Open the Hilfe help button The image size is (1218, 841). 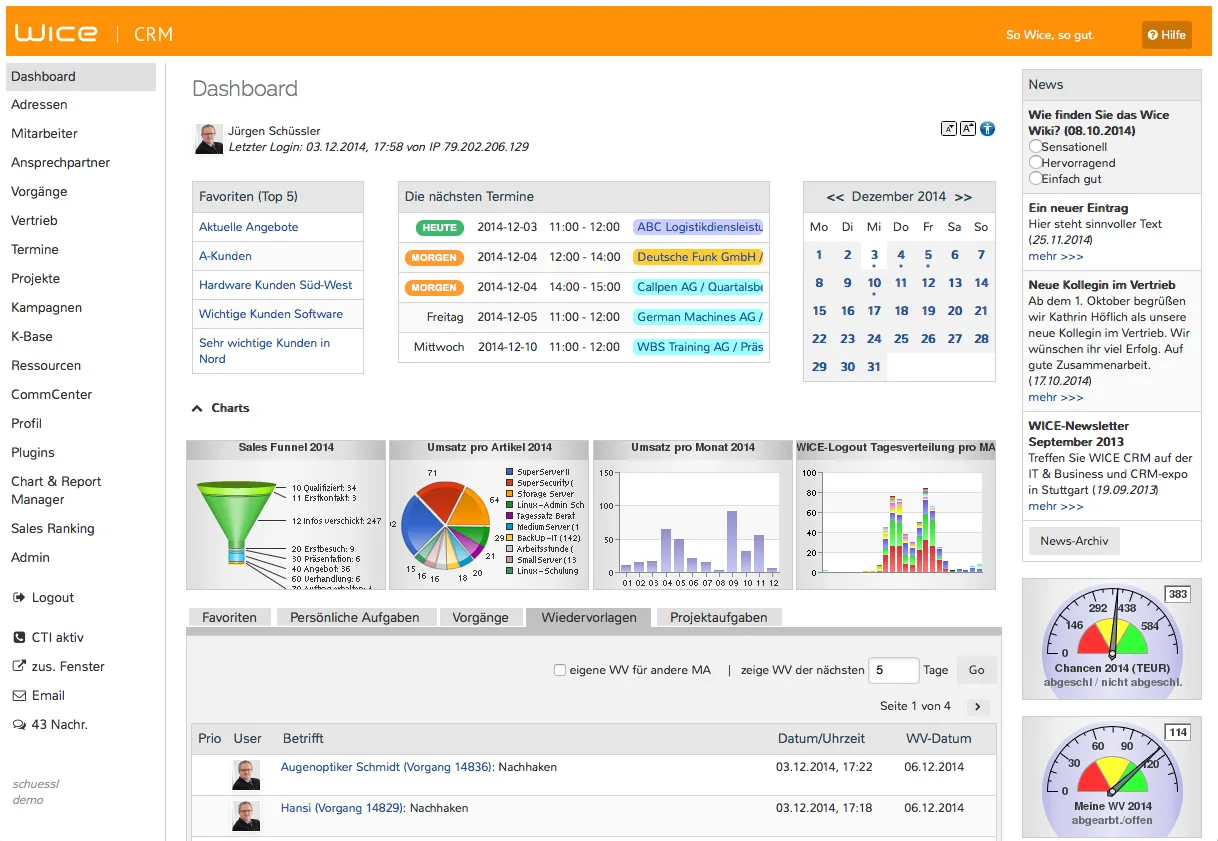(1167, 35)
